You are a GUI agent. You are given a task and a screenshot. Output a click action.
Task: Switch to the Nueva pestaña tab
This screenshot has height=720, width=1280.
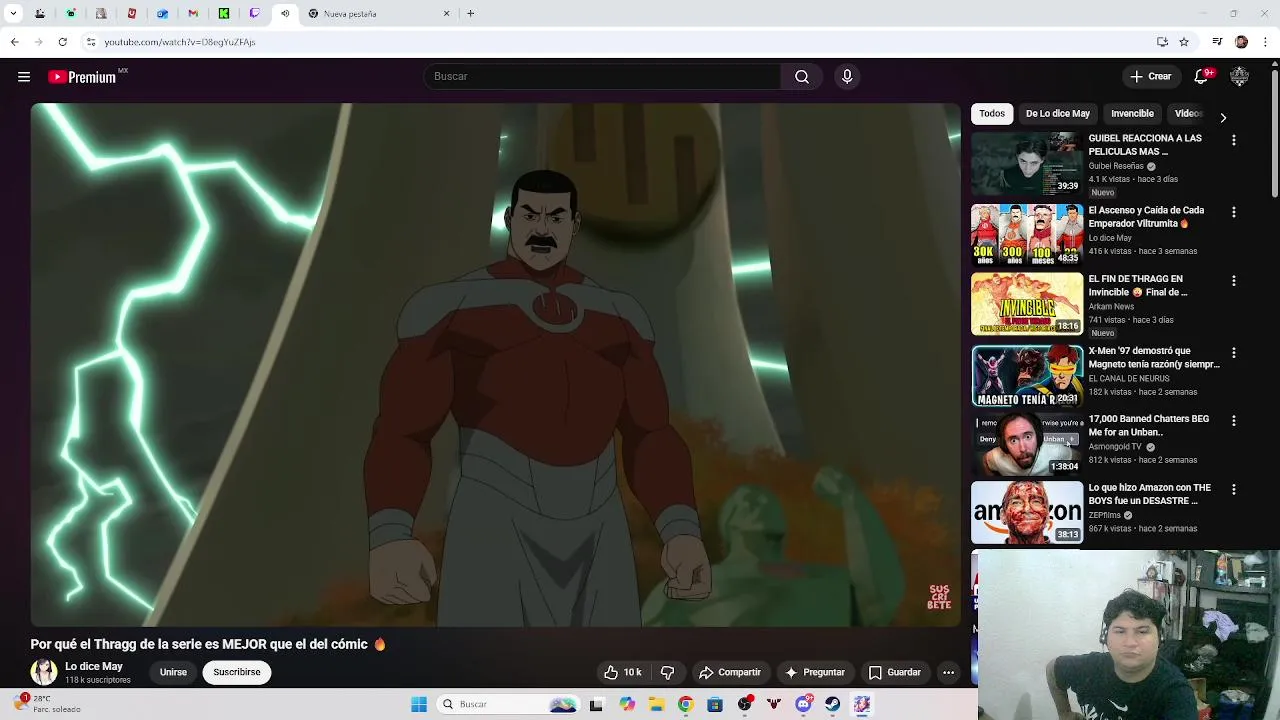pos(380,14)
